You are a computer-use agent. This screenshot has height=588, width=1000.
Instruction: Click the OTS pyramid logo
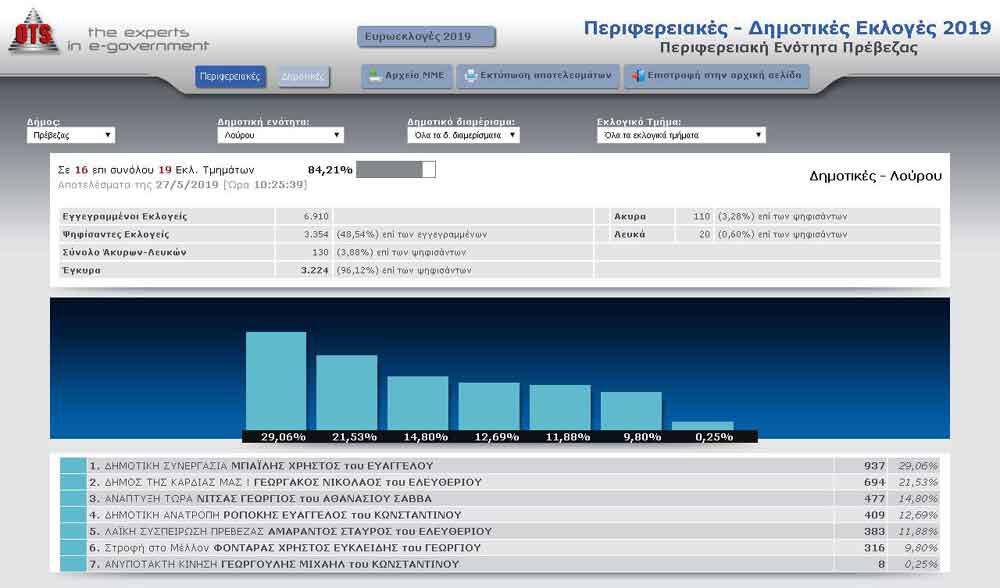[x=34, y=31]
